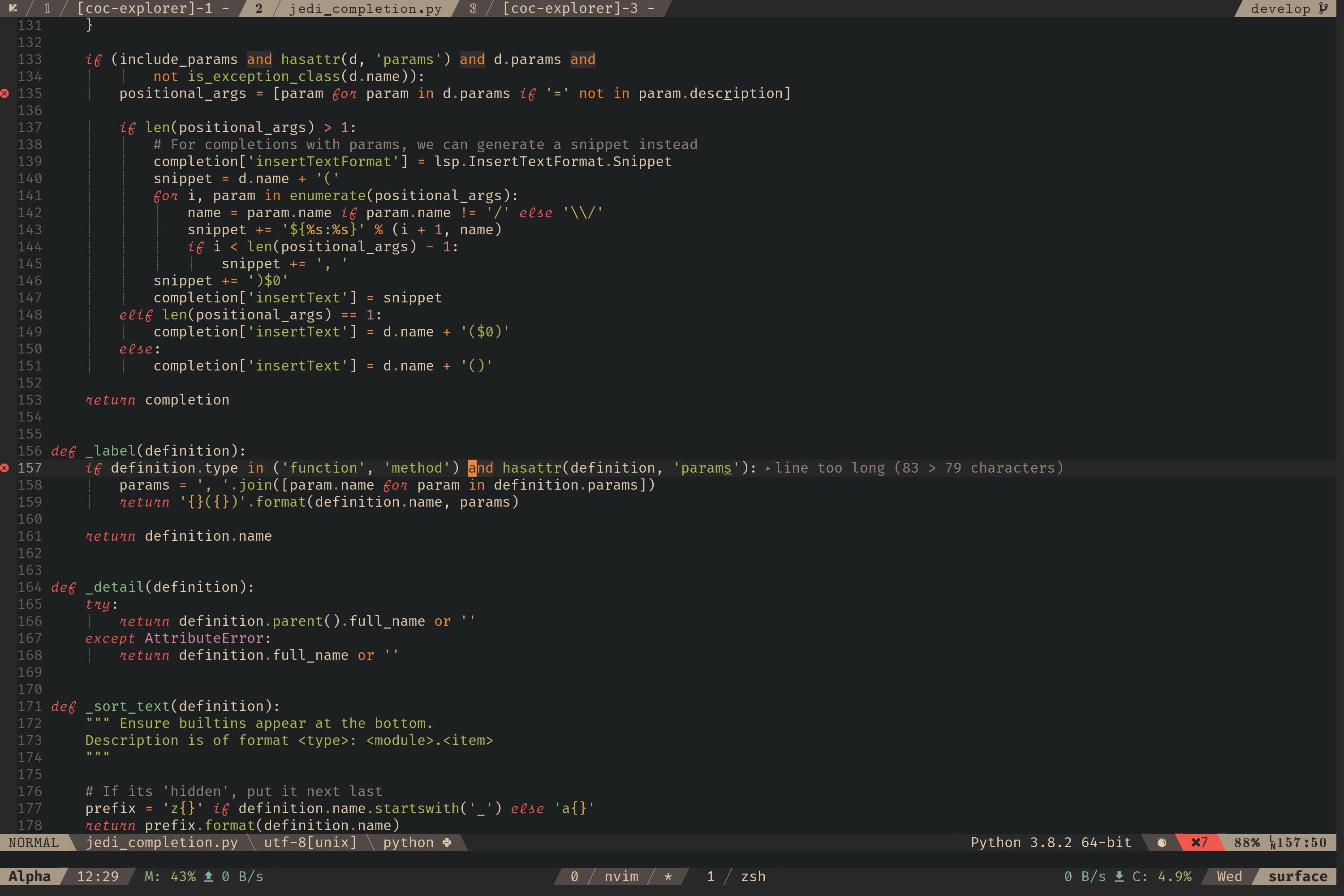
Task: Click line number 133 in the gutter
Action: point(30,60)
